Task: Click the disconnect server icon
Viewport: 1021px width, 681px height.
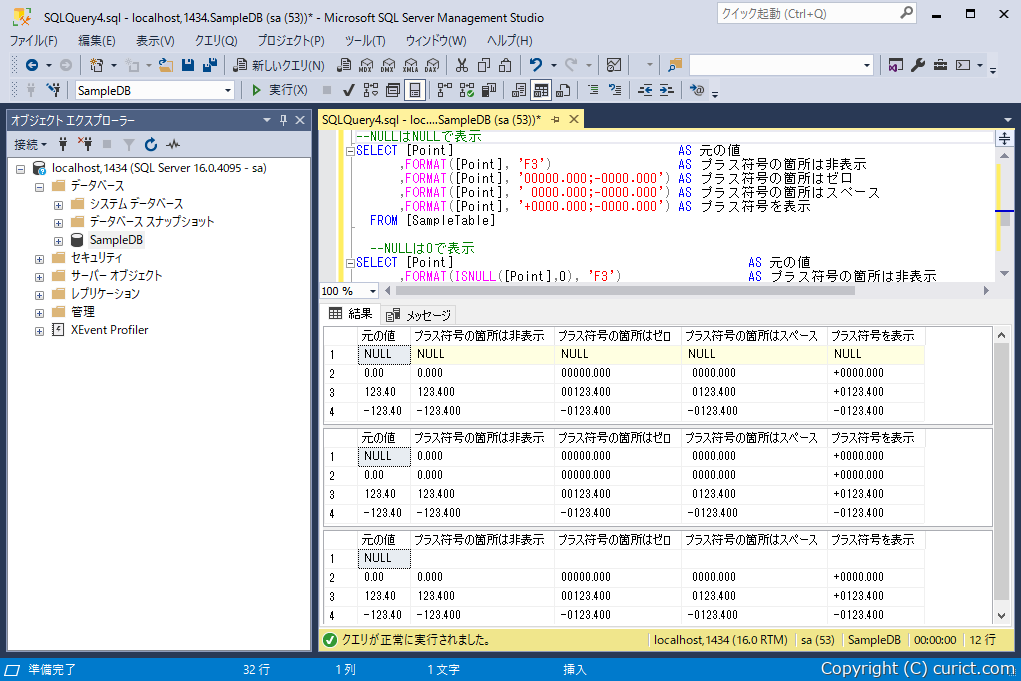Action: (x=85, y=145)
